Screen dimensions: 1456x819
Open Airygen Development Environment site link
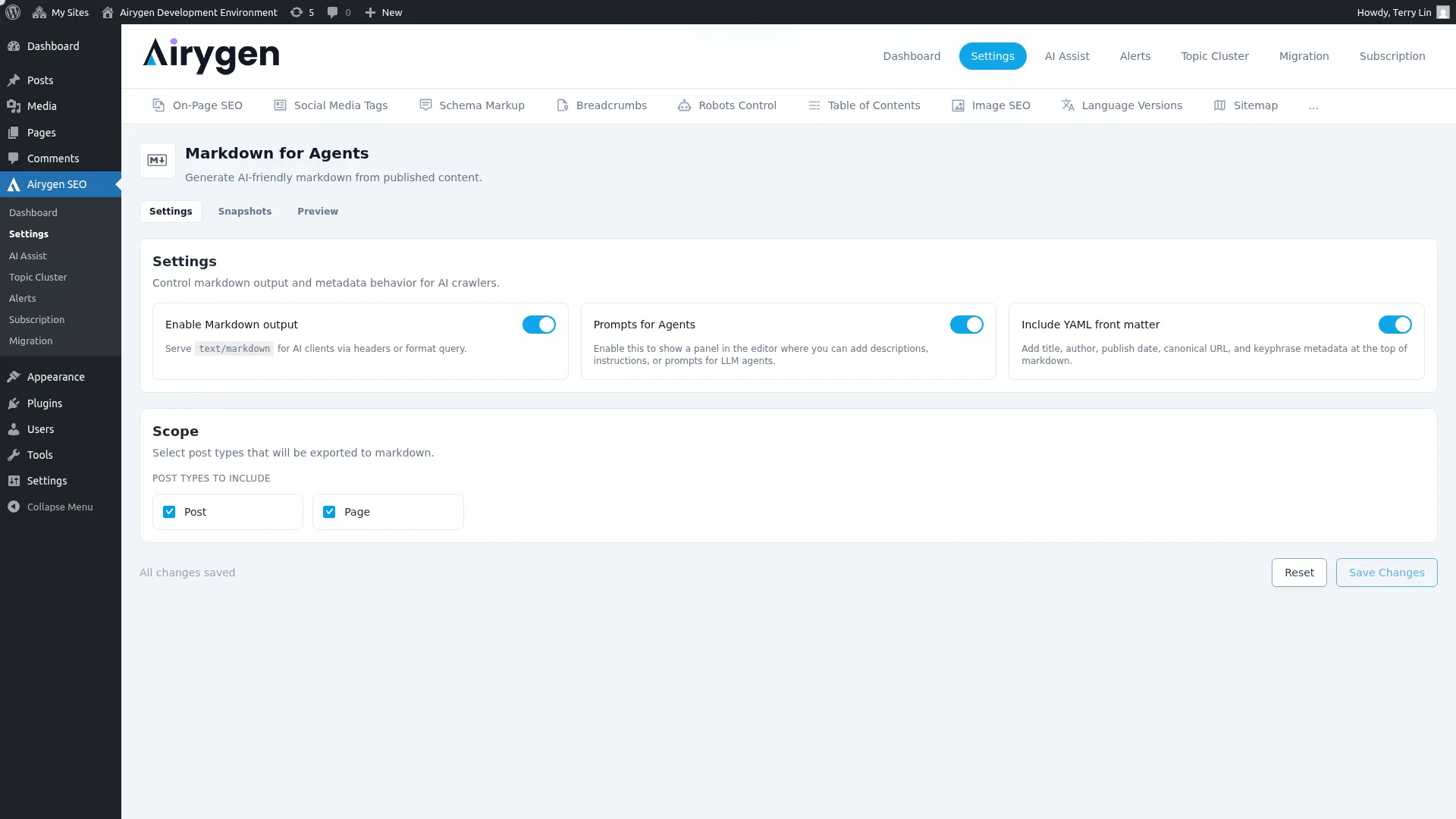[x=190, y=12]
